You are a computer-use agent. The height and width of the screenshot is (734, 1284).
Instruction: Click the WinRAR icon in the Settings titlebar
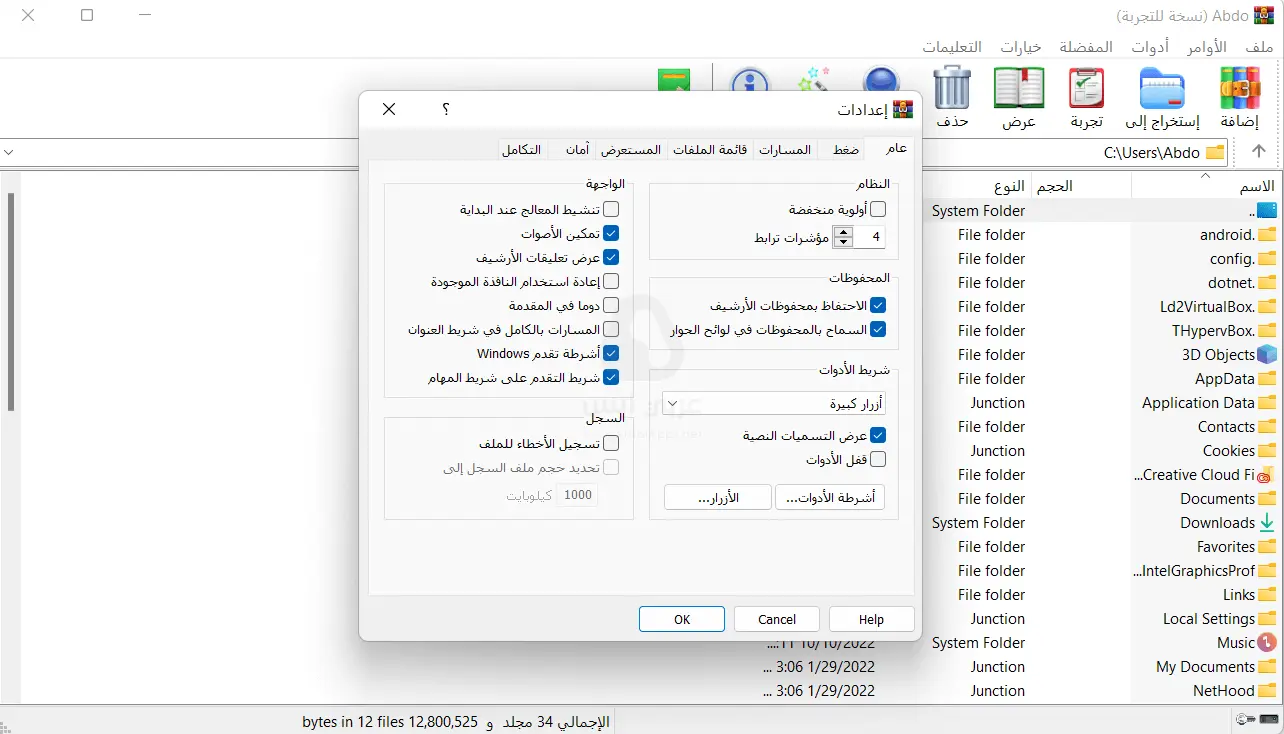tap(903, 108)
